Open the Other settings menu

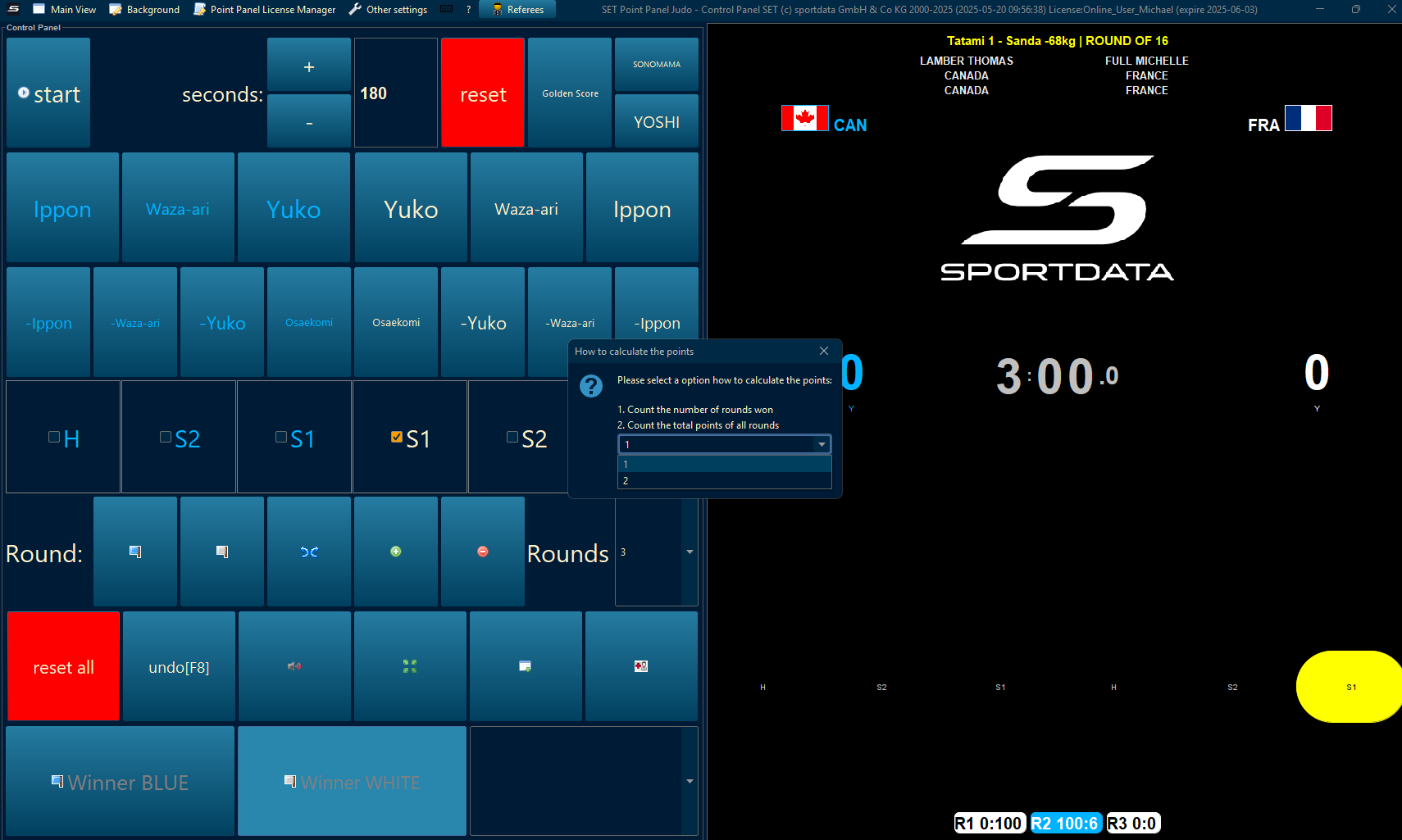(x=388, y=10)
